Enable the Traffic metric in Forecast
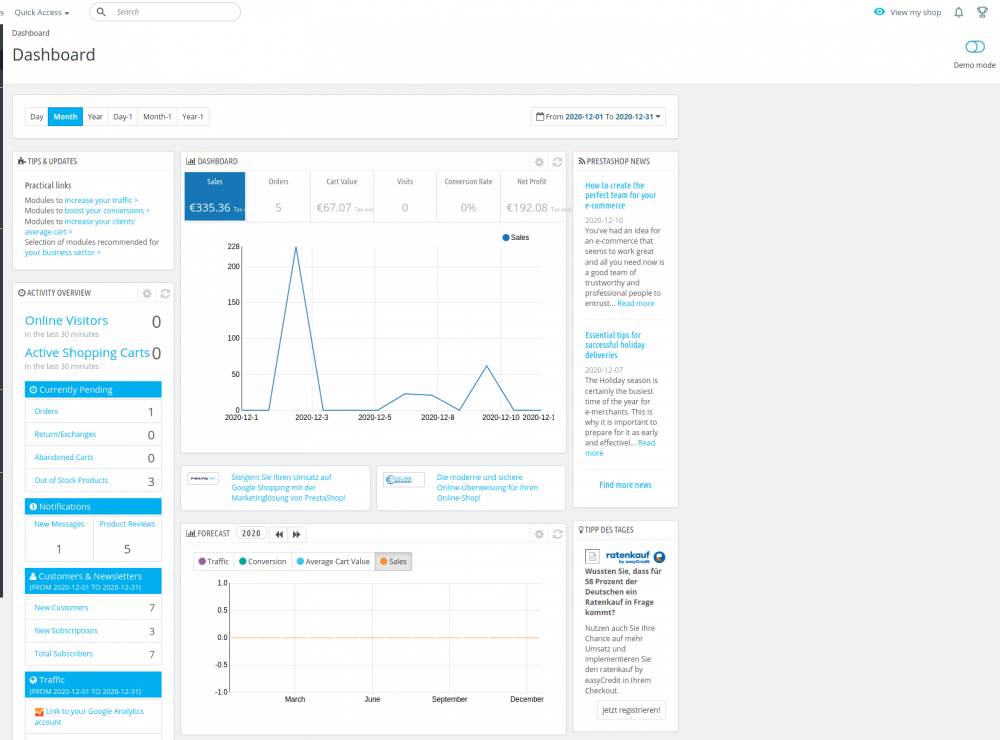 [x=213, y=561]
